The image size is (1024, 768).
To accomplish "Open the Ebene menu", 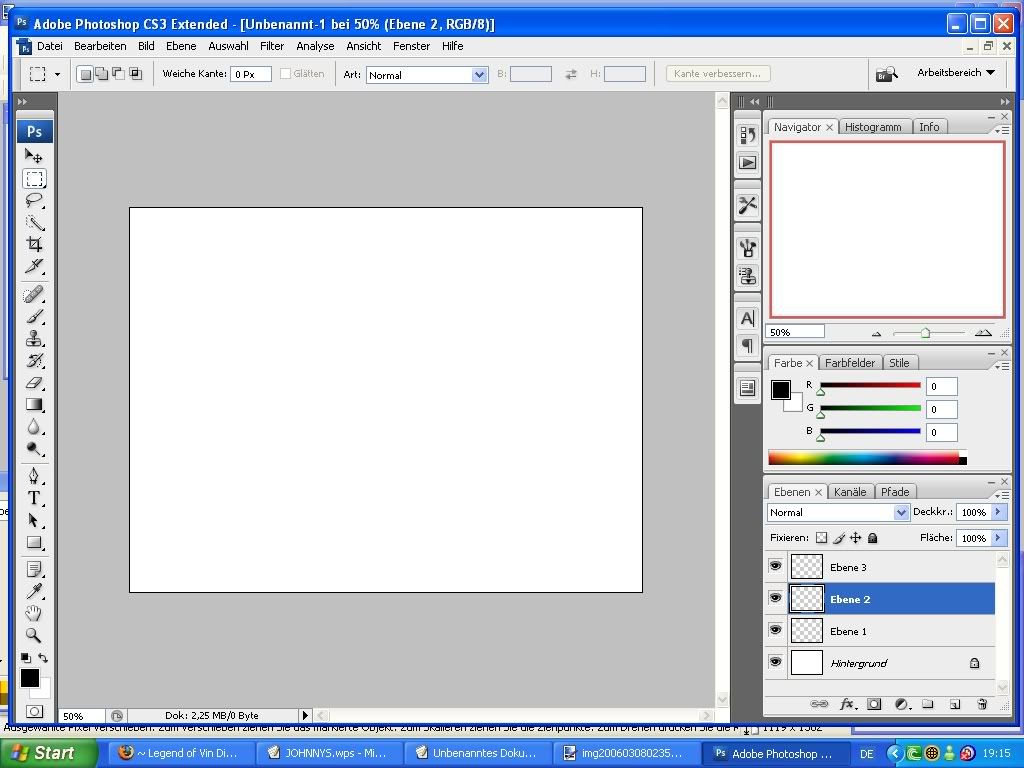I will [x=181, y=46].
